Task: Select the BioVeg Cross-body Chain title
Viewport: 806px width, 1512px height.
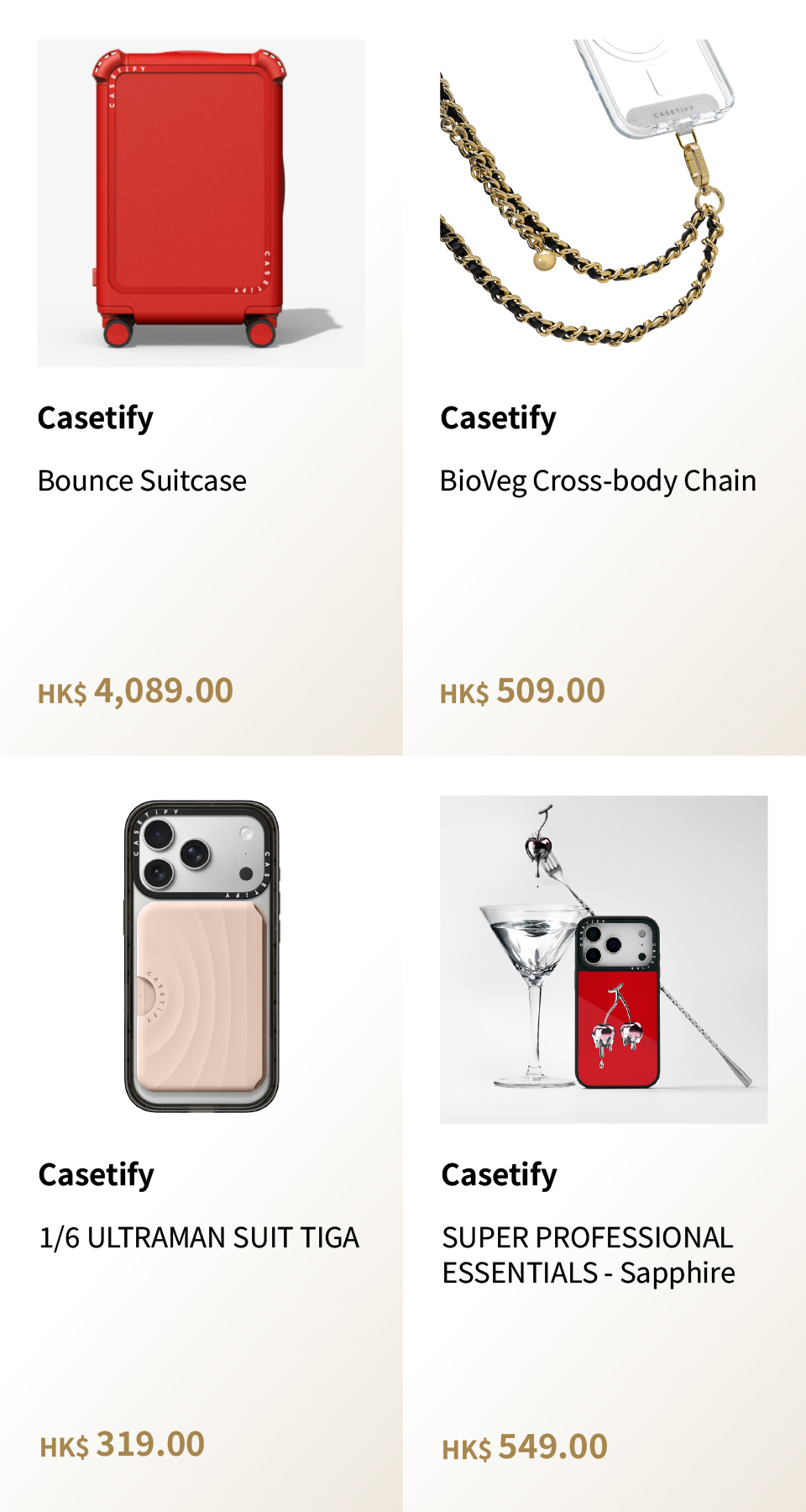Action: click(x=598, y=481)
